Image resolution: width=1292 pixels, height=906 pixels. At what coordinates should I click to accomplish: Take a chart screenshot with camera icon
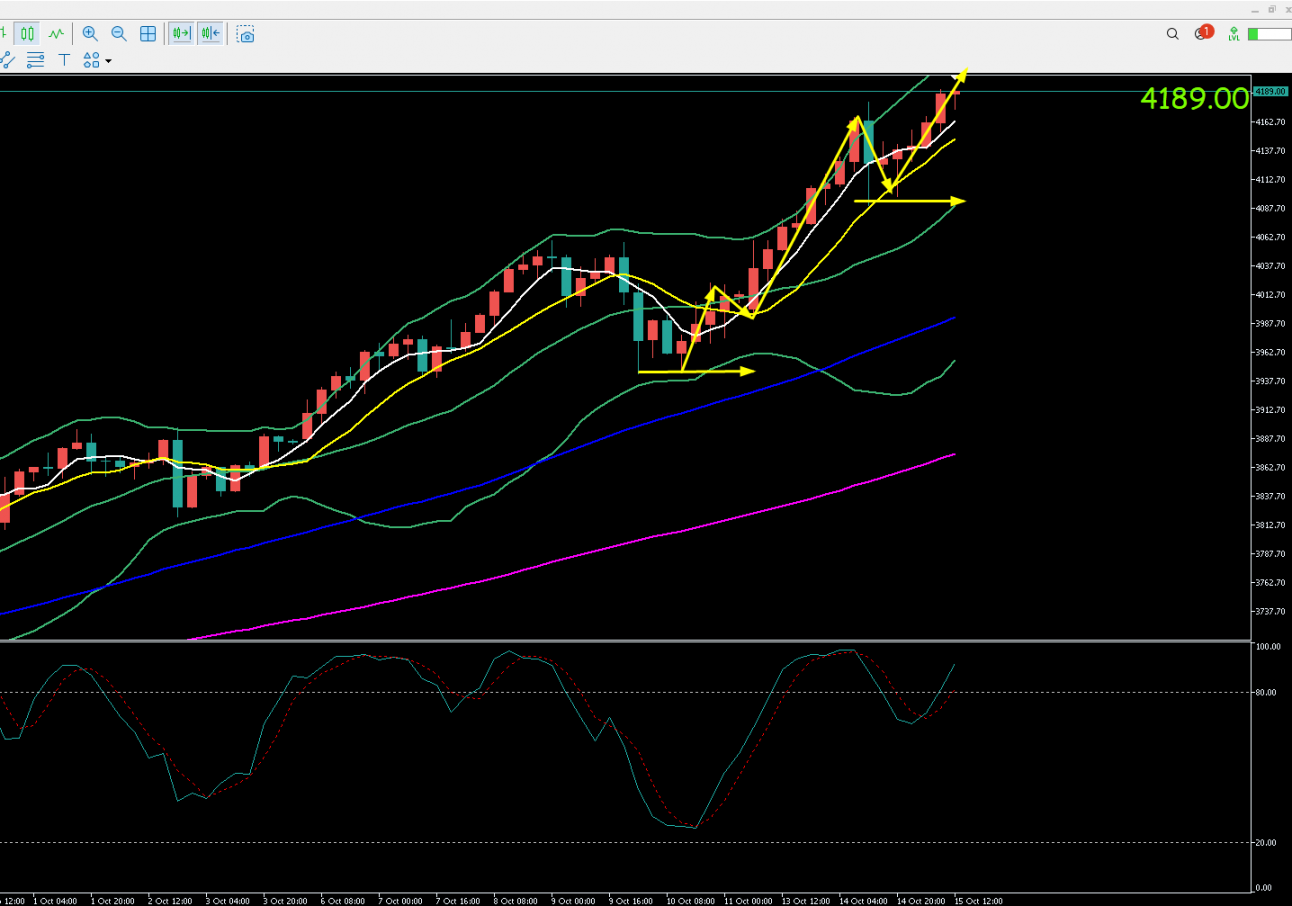pos(245,34)
